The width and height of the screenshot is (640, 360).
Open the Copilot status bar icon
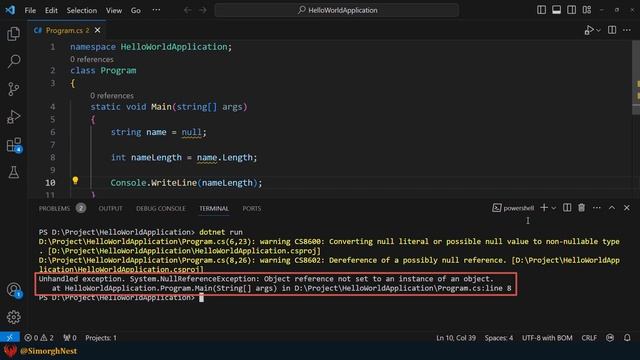coord(610,338)
